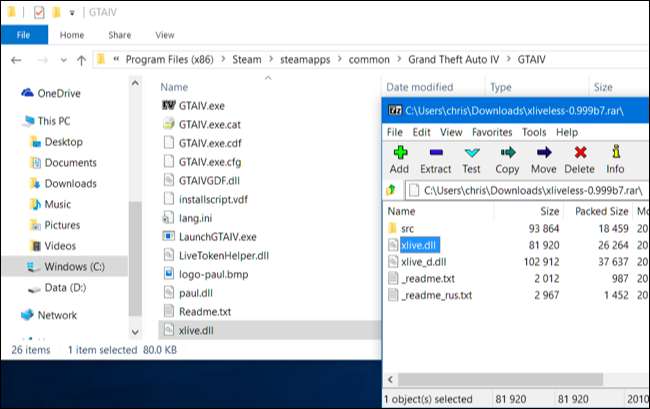The height and width of the screenshot is (409, 650).
Task: Select Windows (C:) in navigation pane
Action: pos(73,267)
